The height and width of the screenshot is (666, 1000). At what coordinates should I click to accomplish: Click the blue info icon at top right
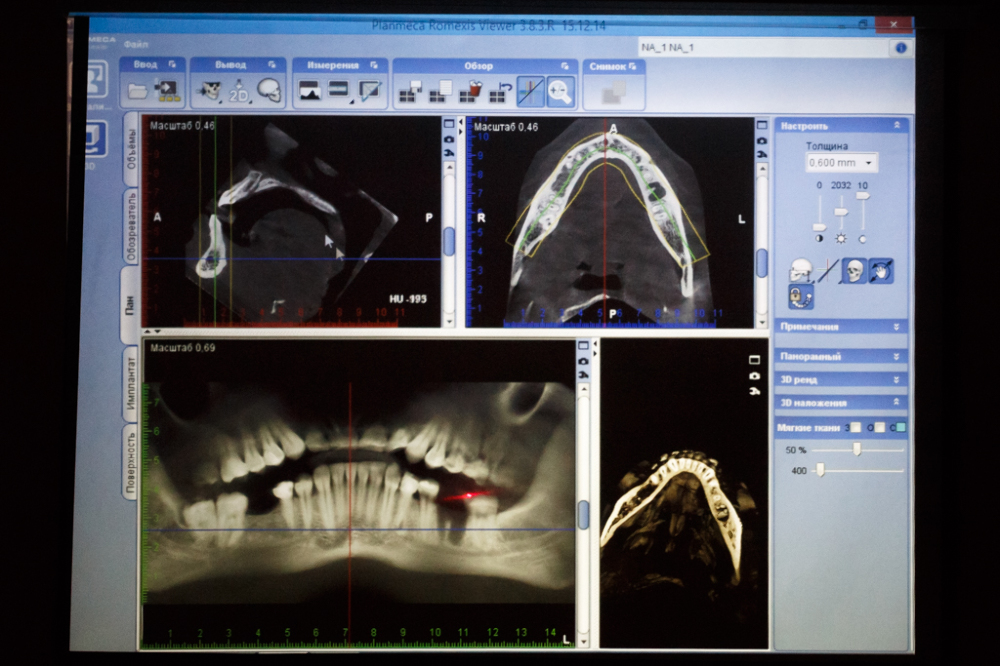pos(901,47)
